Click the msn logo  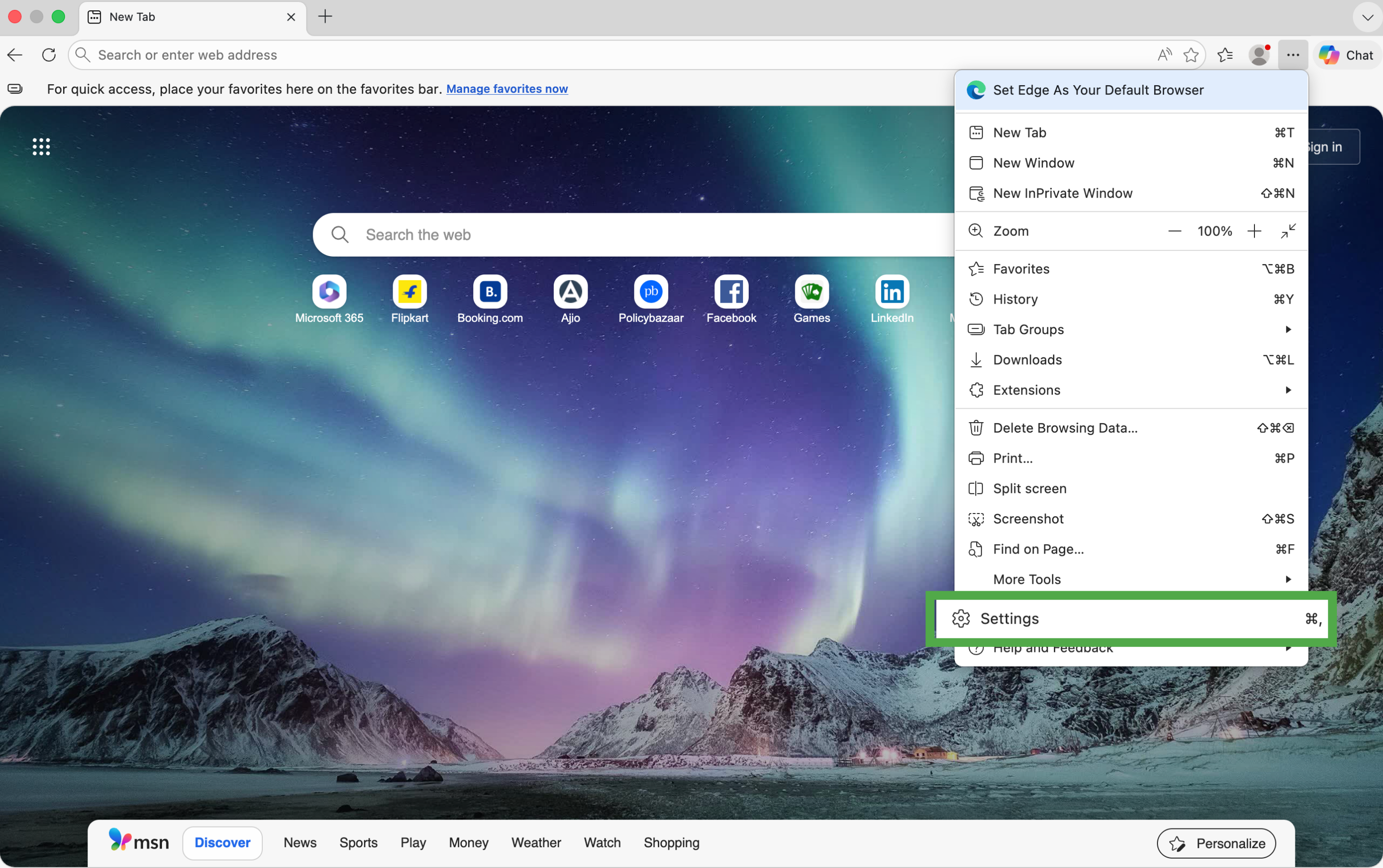[138, 842]
